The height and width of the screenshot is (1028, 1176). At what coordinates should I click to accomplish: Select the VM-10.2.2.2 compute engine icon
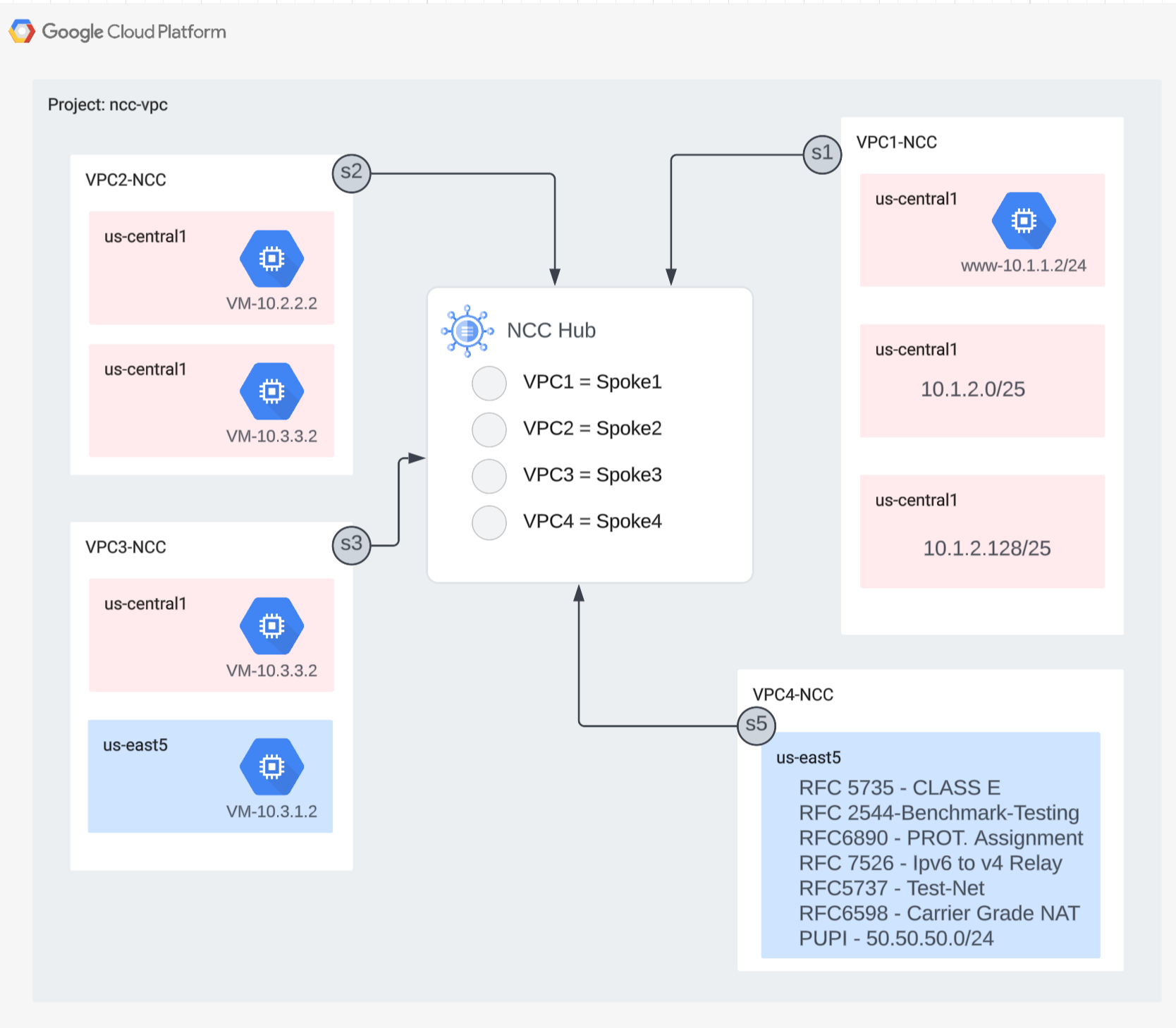pyautogui.click(x=271, y=259)
